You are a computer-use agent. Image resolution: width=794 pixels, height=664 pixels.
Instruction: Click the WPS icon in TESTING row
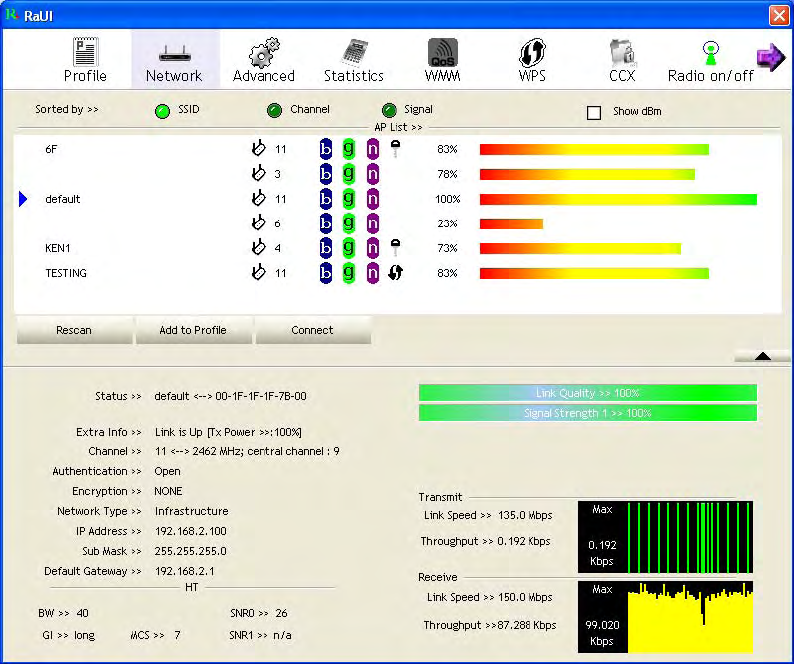click(x=396, y=273)
